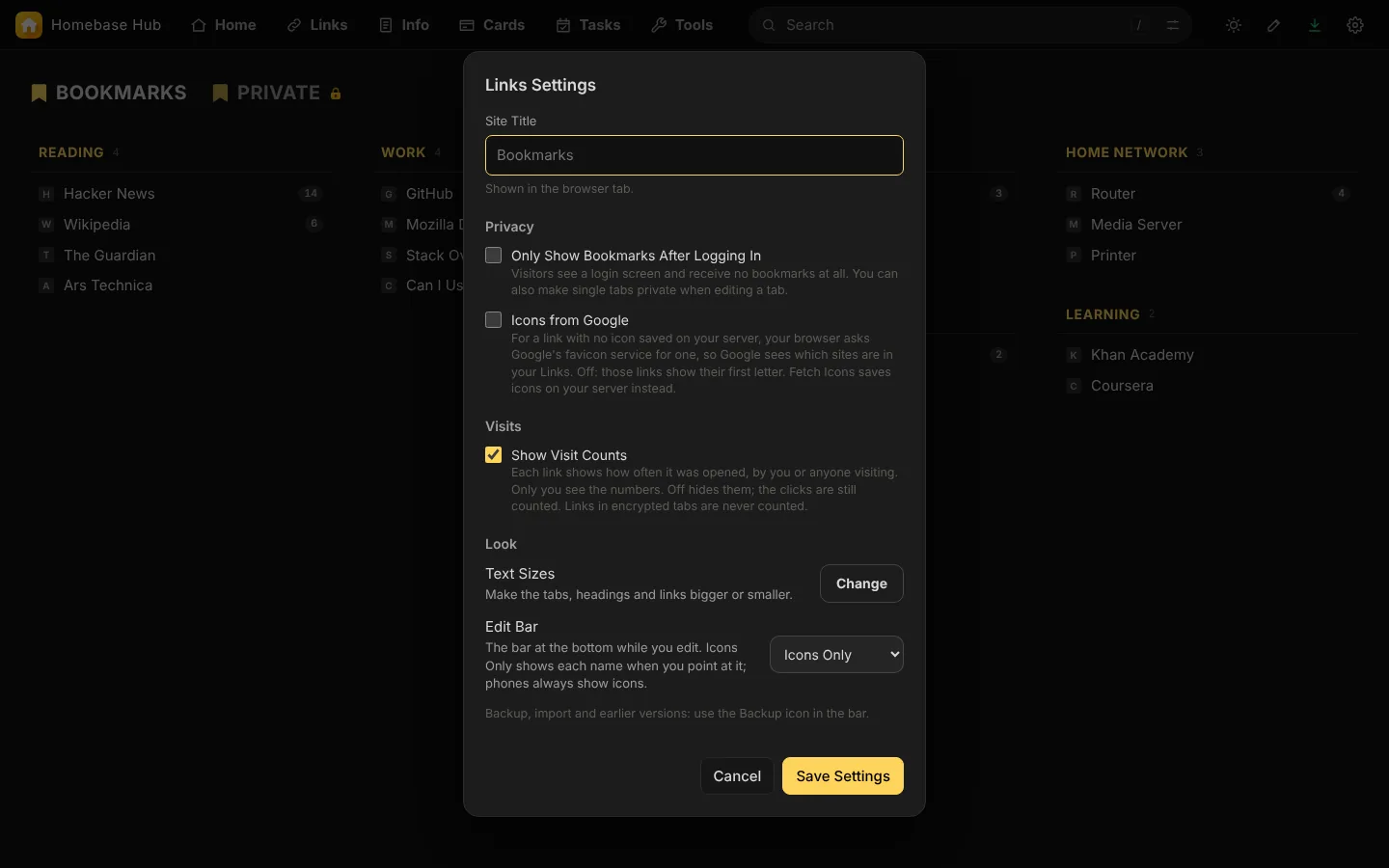The height and width of the screenshot is (868, 1389).
Task: Click the Homebase Hub house logo
Action: [x=29, y=25]
